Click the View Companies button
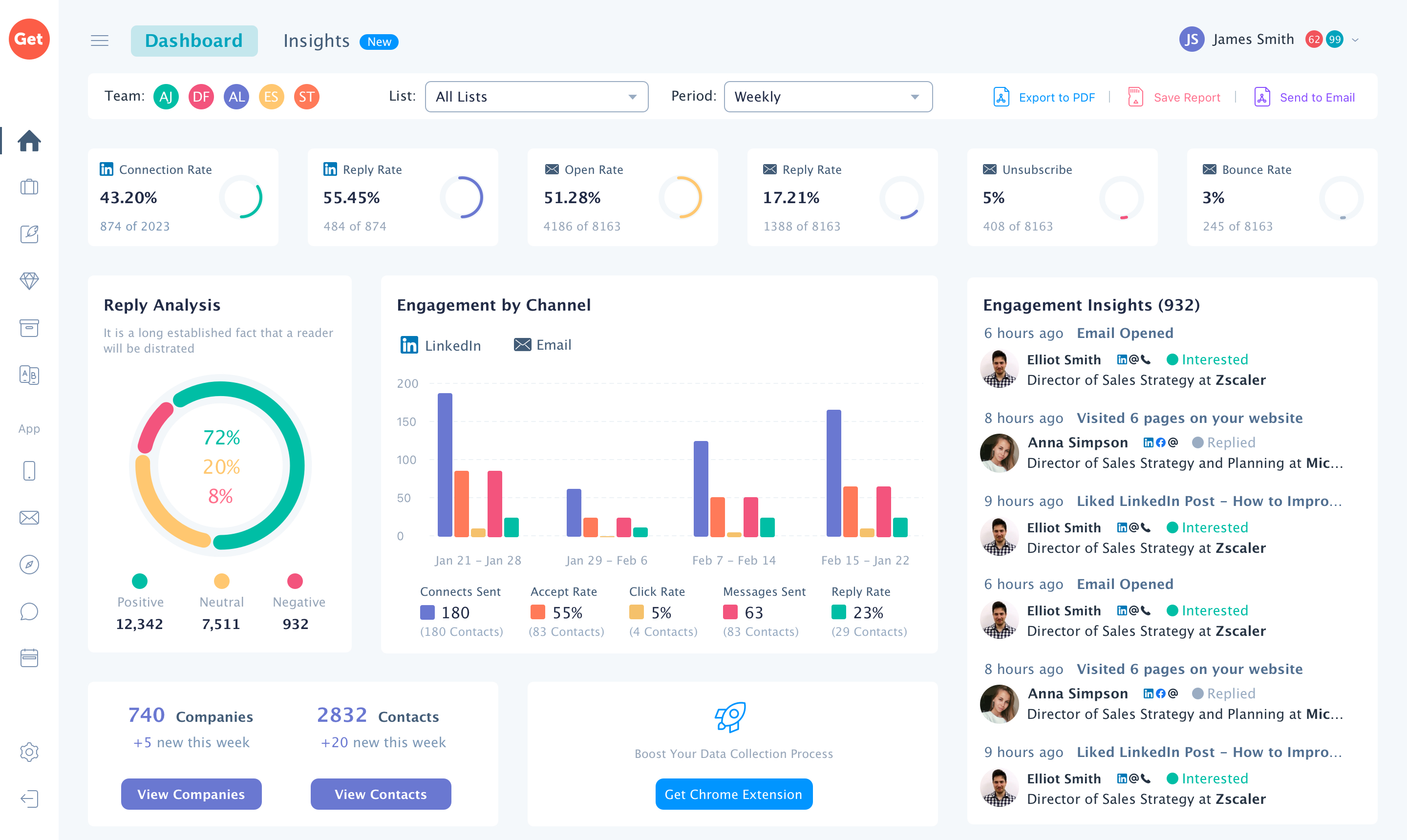Viewport: 1407px width, 840px height. pos(191,794)
